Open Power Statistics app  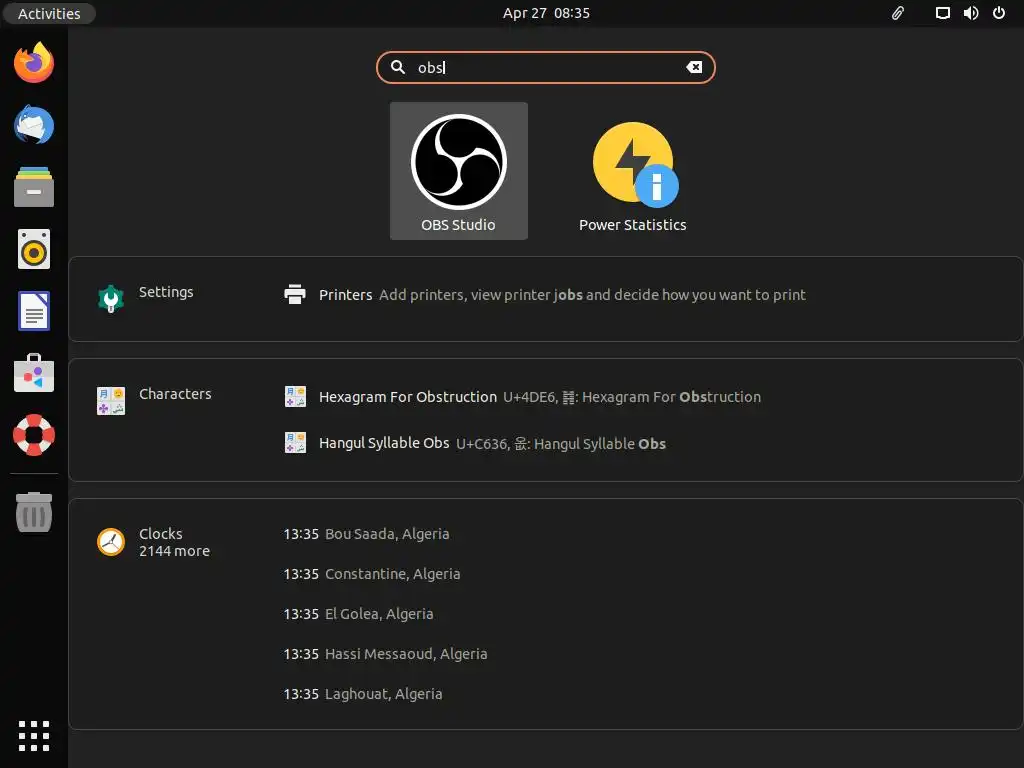click(x=632, y=170)
